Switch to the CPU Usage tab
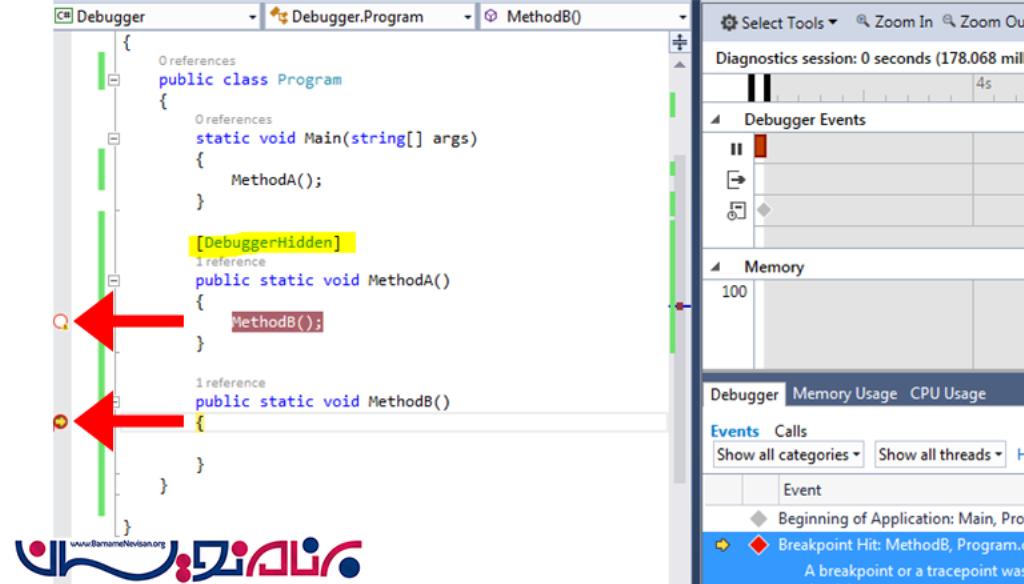Viewport: 1024px width, 584px height. pos(947,394)
